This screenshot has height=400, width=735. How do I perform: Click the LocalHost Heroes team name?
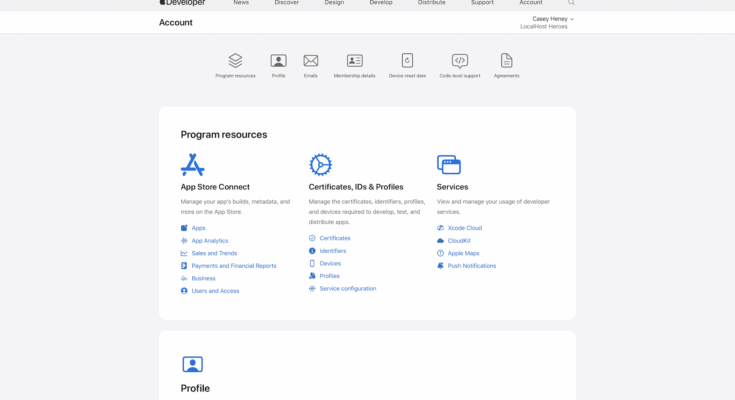[x=544, y=27]
